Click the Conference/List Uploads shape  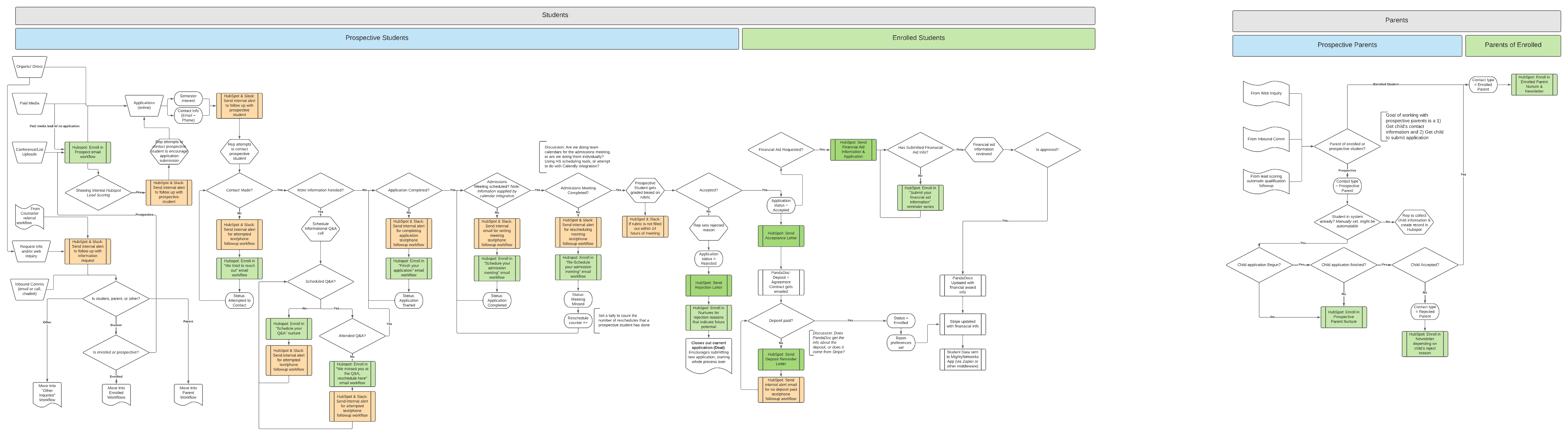point(30,152)
